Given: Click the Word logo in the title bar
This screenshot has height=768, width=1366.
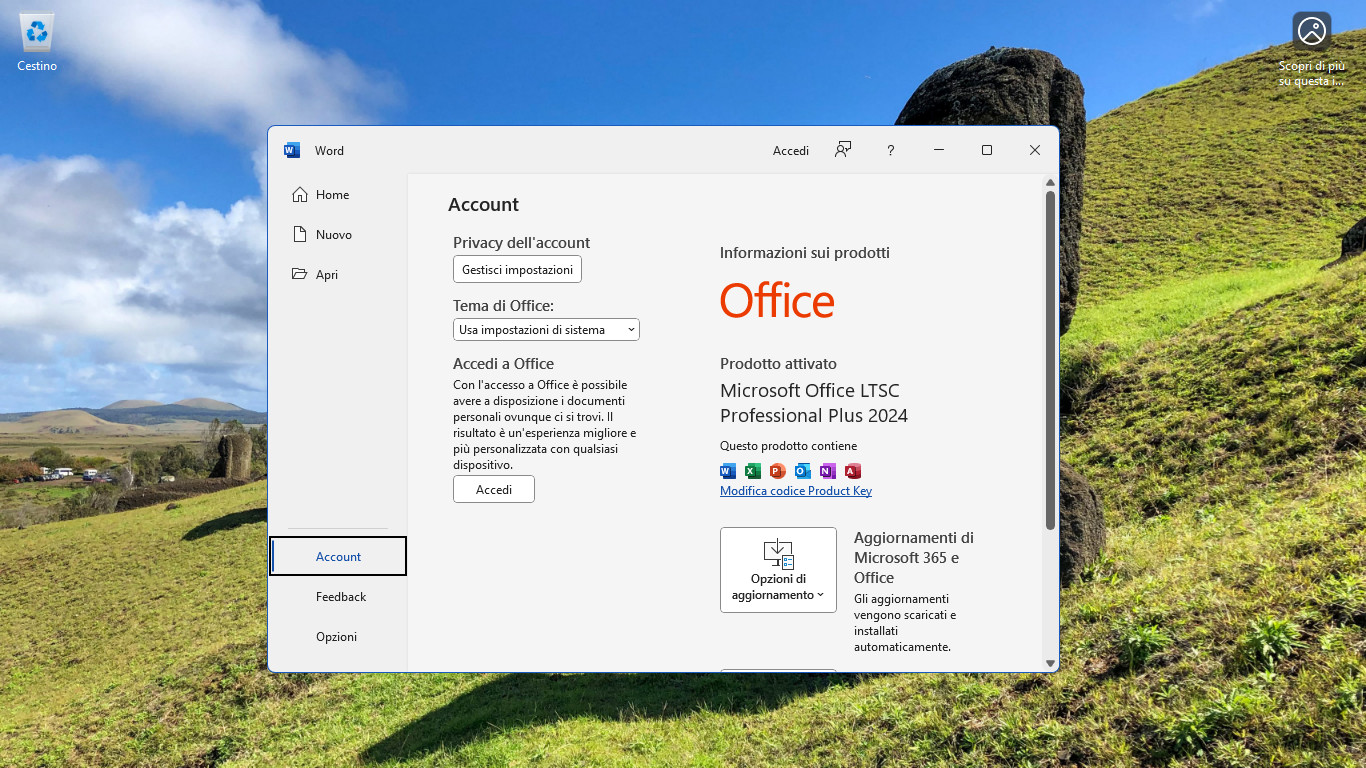Looking at the screenshot, I should pyautogui.click(x=292, y=151).
